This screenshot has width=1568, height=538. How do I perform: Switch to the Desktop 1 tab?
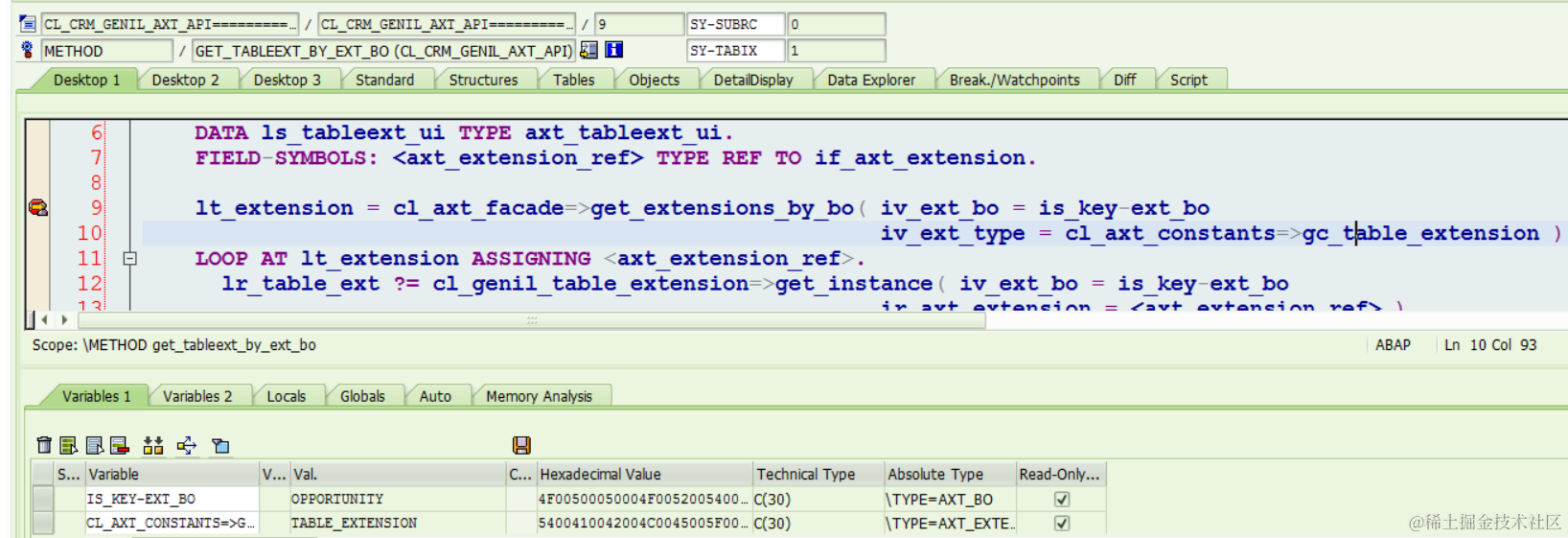click(x=86, y=80)
